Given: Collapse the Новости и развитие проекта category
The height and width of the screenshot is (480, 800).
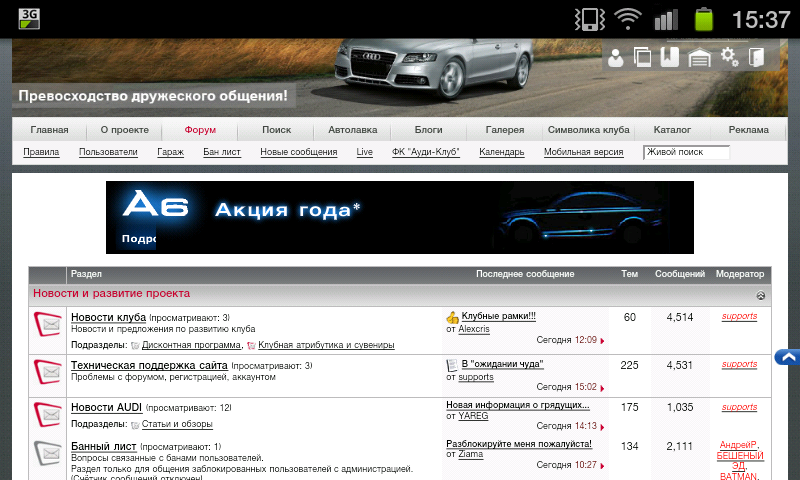Looking at the screenshot, I should [760, 295].
